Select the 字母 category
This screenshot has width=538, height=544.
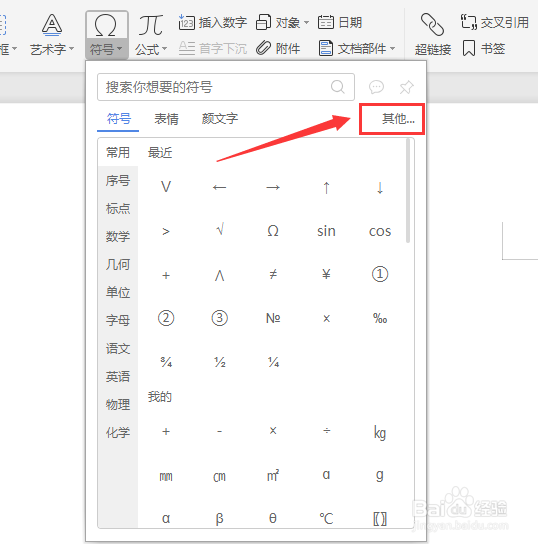tap(118, 320)
